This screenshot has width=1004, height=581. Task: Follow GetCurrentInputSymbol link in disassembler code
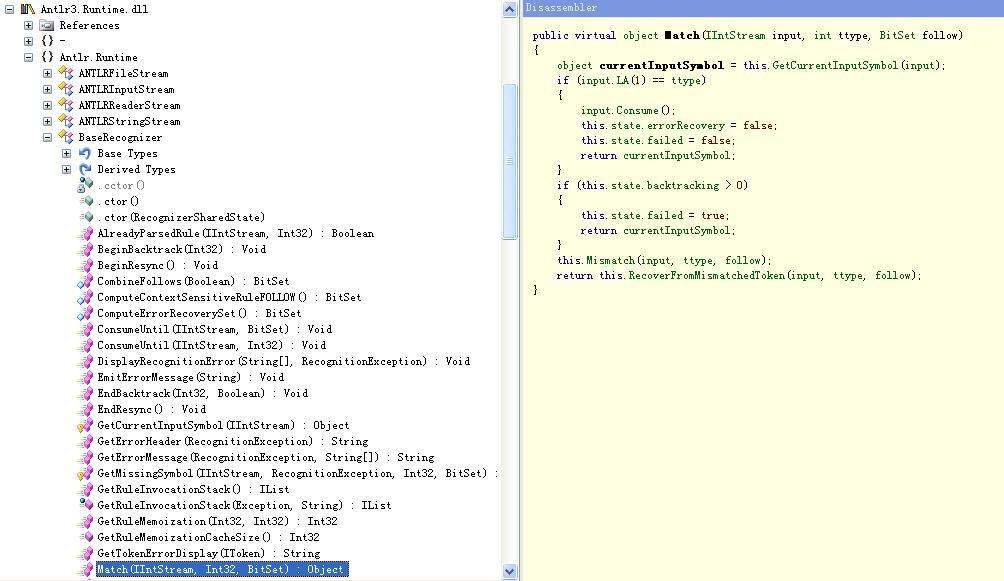(x=835, y=65)
